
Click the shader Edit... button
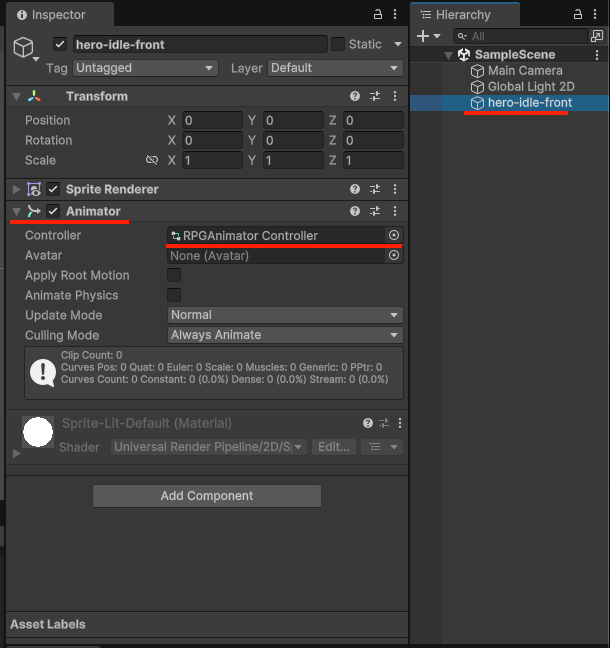tap(334, 447)
